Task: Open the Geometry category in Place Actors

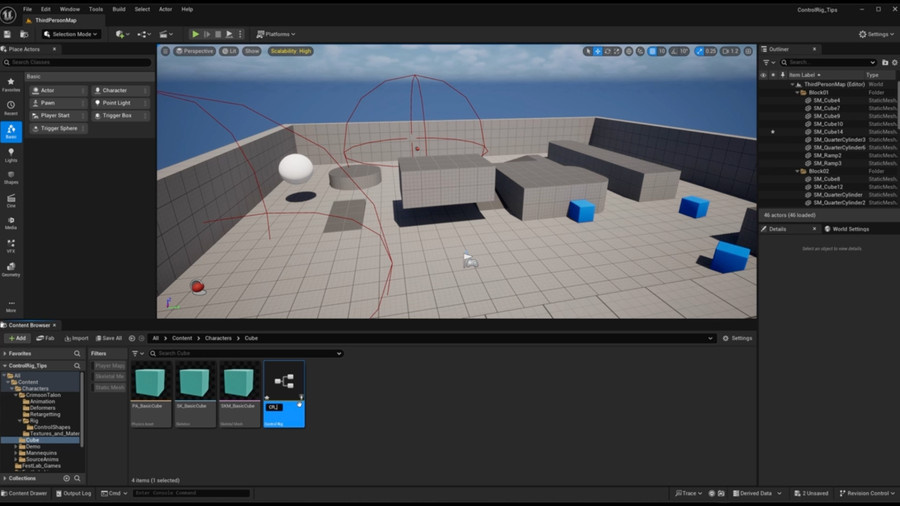Action: (x=11, y=269)
